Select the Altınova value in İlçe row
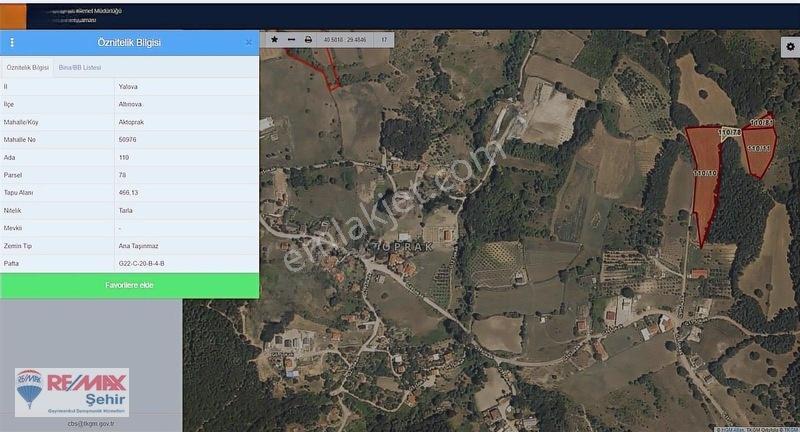 tap(130, 104)
